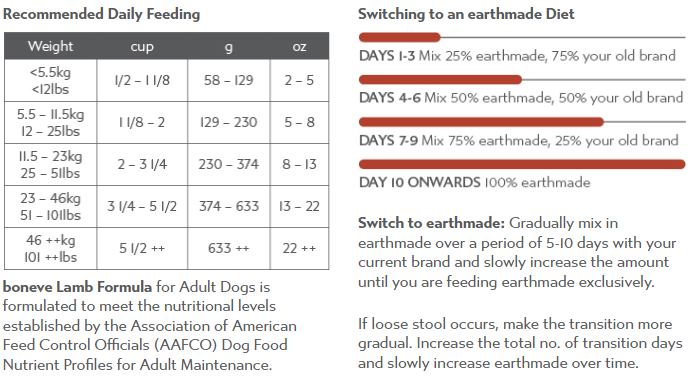
Task: Click the bold boneve Lamb Formula text
Action: coord(77,287)
